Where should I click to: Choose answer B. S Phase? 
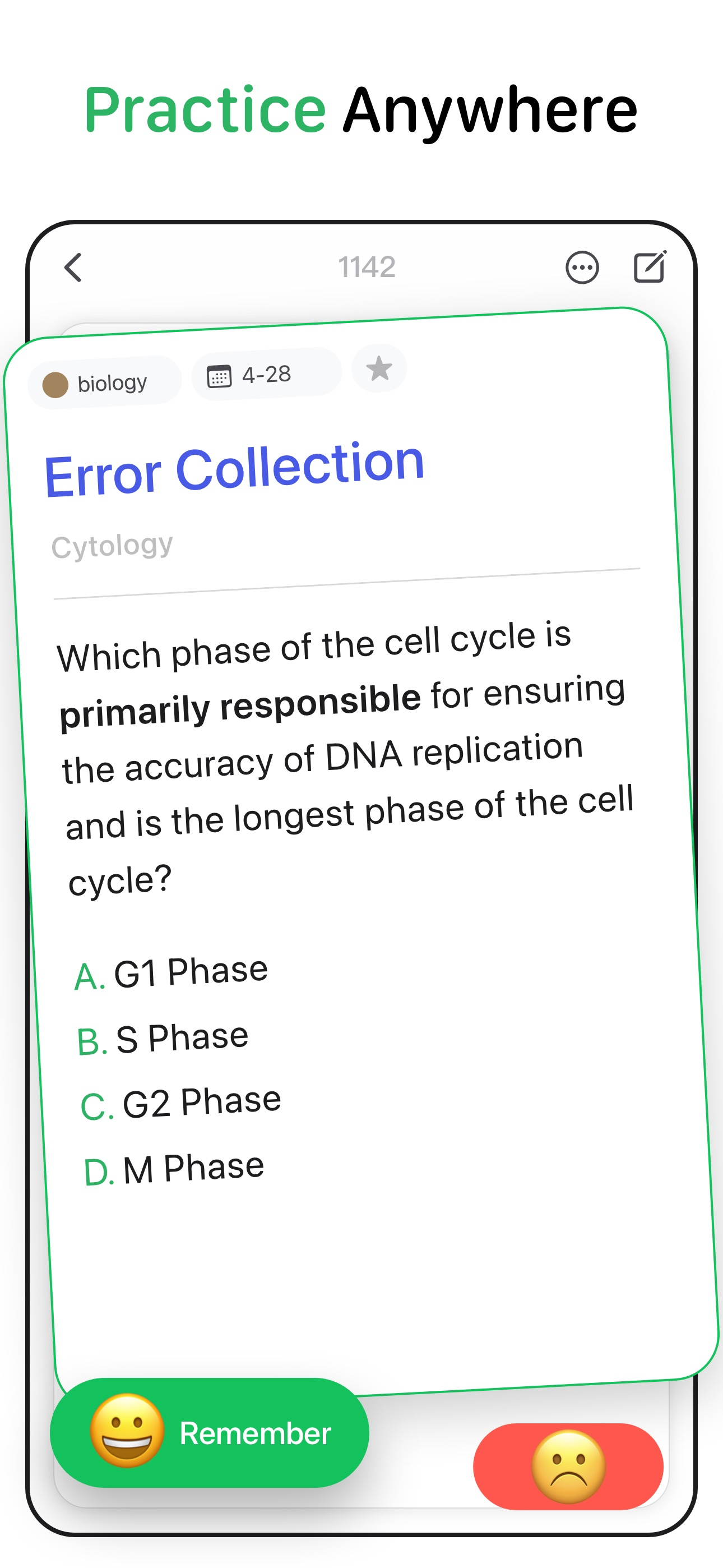163,1039
